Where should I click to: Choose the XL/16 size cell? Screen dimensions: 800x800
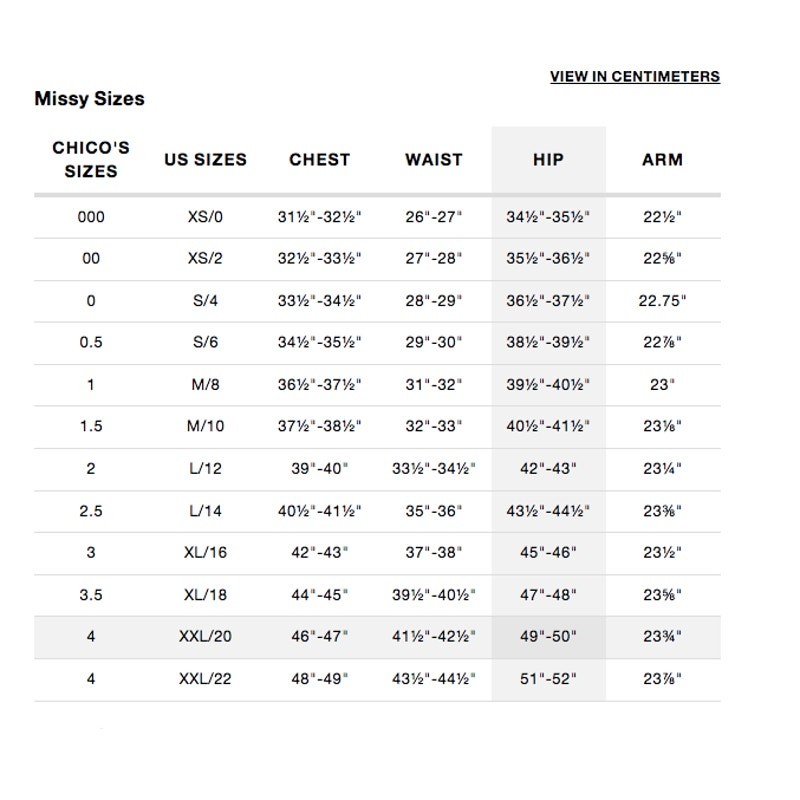pyautogui.click(x=205, y=553)
